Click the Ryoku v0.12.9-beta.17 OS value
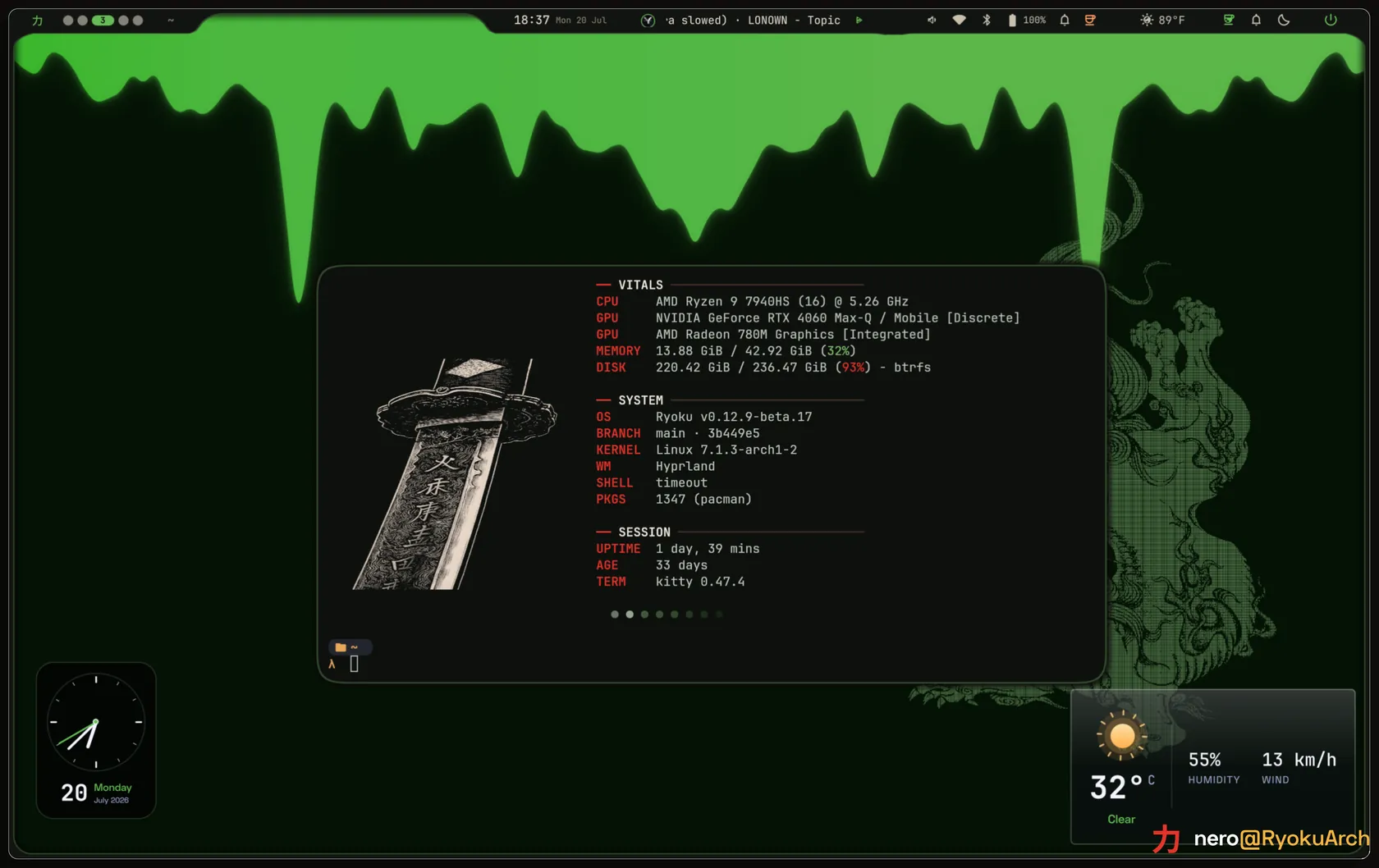 [x=734, y=417]
